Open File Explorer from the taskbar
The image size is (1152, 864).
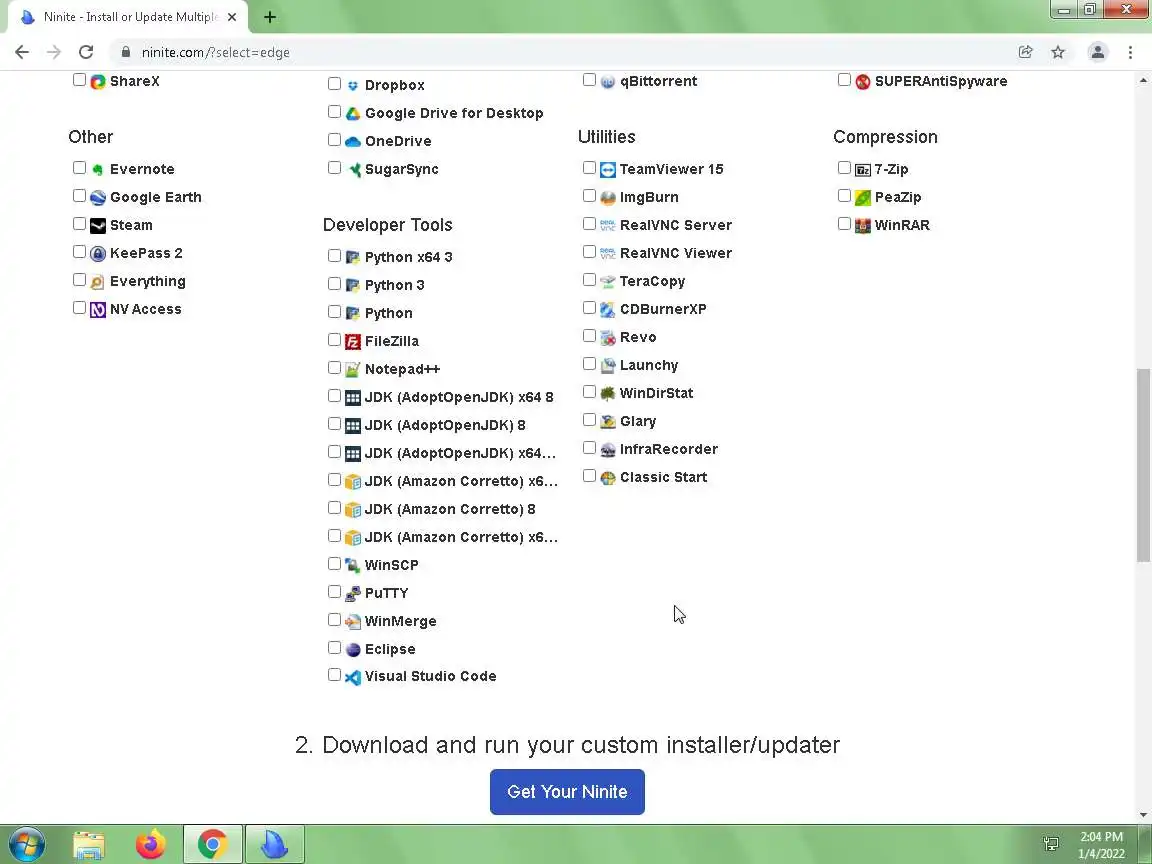(89, 845)
